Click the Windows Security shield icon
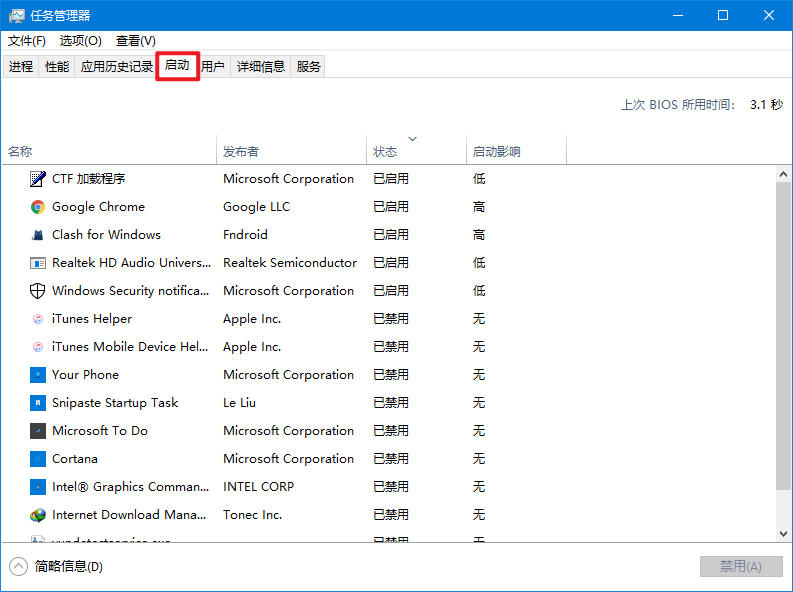Screen dimensions: 793x592 click(38, 291)
